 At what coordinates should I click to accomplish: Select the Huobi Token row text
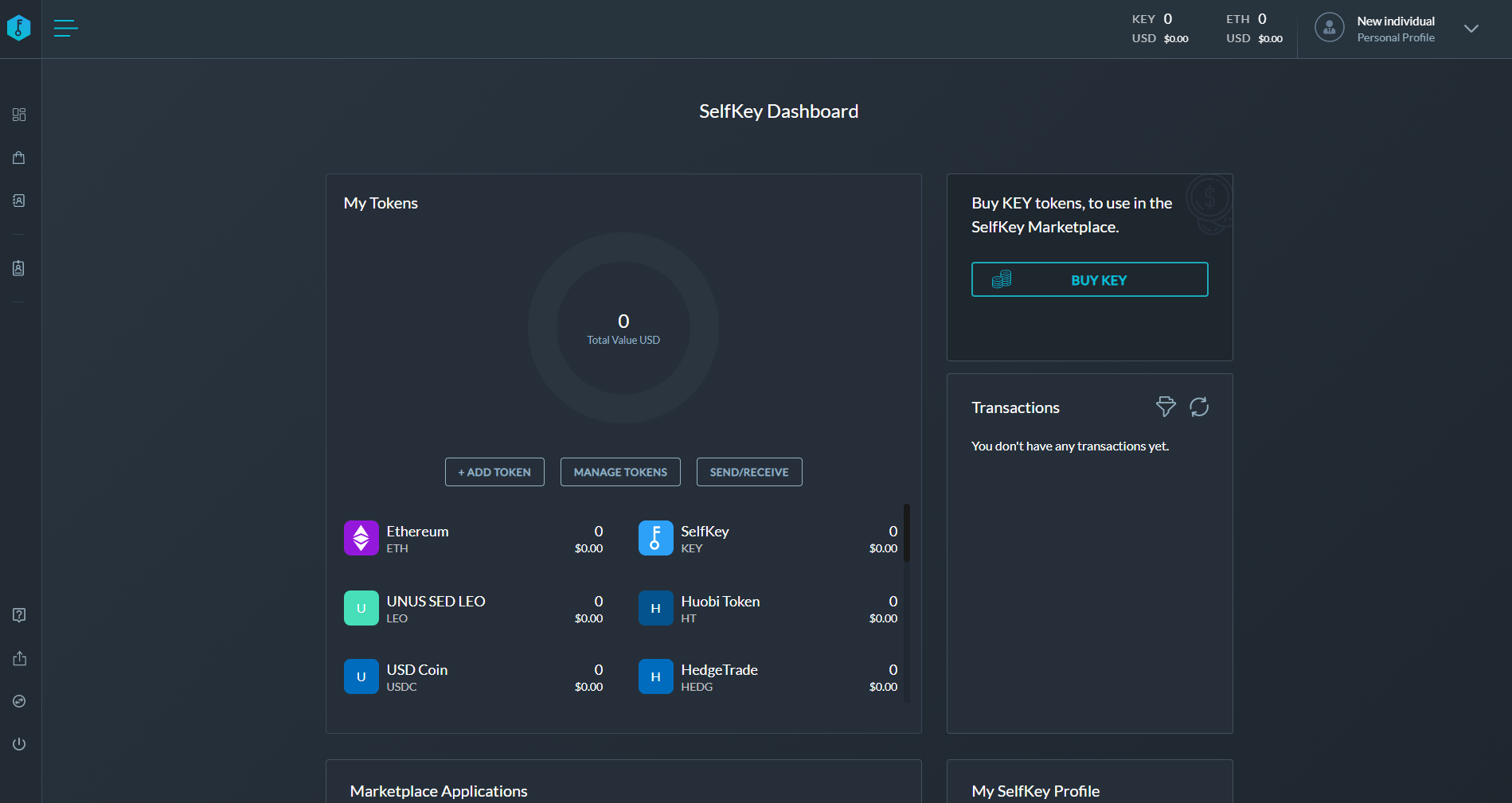point(720,601)
